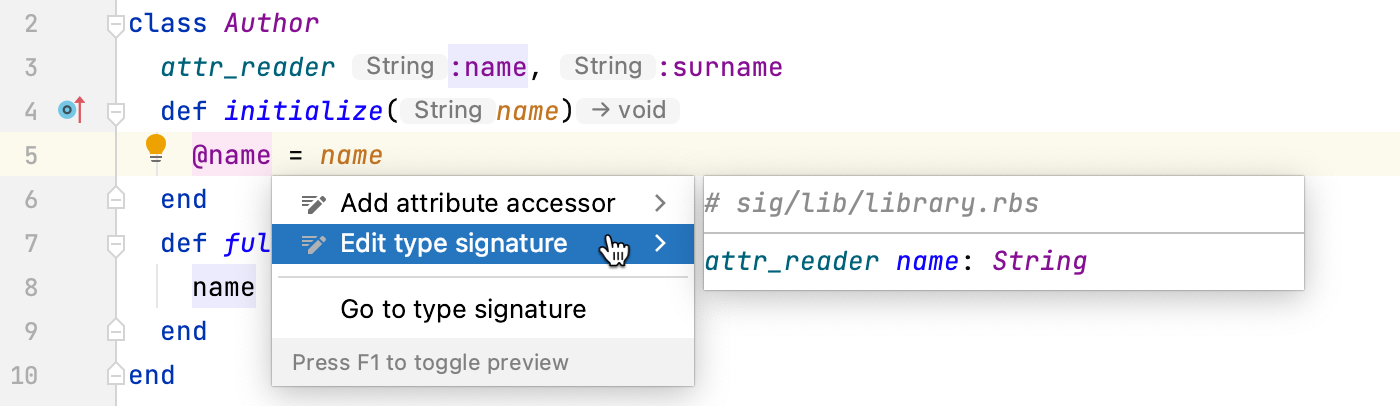
Task: Click the String hint before :surname
Action: [607, 67]
